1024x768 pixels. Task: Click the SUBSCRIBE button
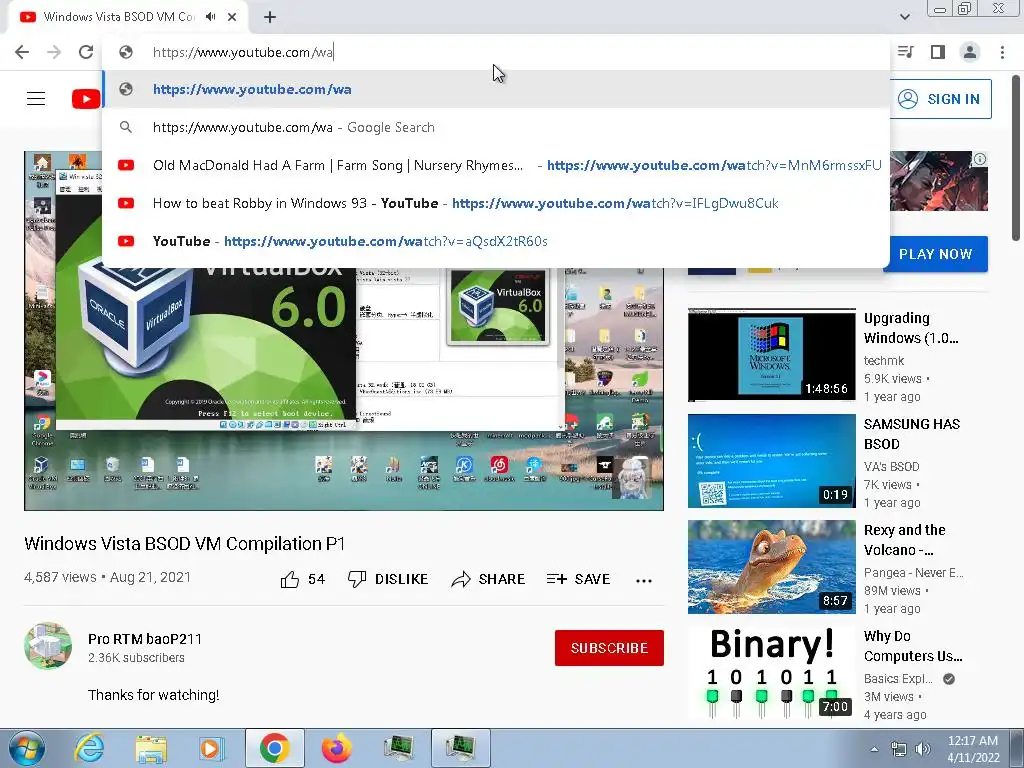[609, 648]
